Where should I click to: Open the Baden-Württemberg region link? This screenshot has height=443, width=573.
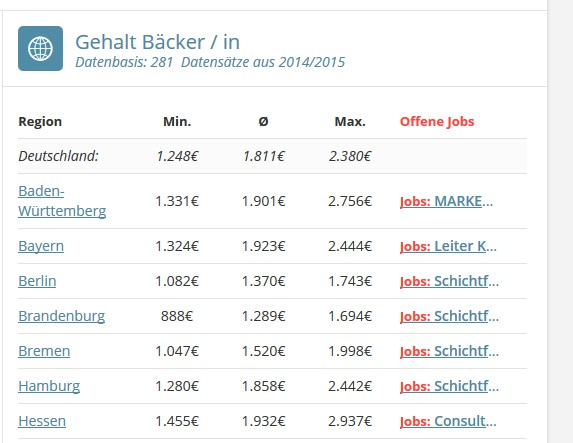click(62, 201)
